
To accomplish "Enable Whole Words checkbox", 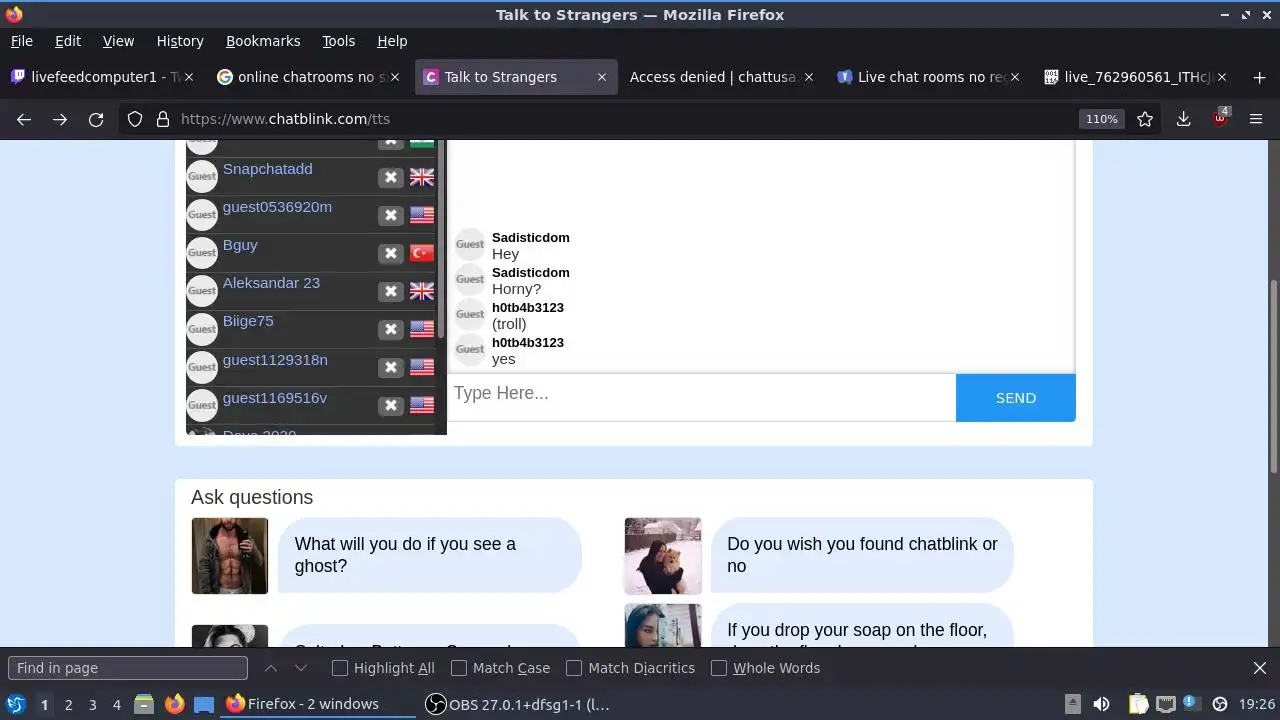I will point(719,668).
